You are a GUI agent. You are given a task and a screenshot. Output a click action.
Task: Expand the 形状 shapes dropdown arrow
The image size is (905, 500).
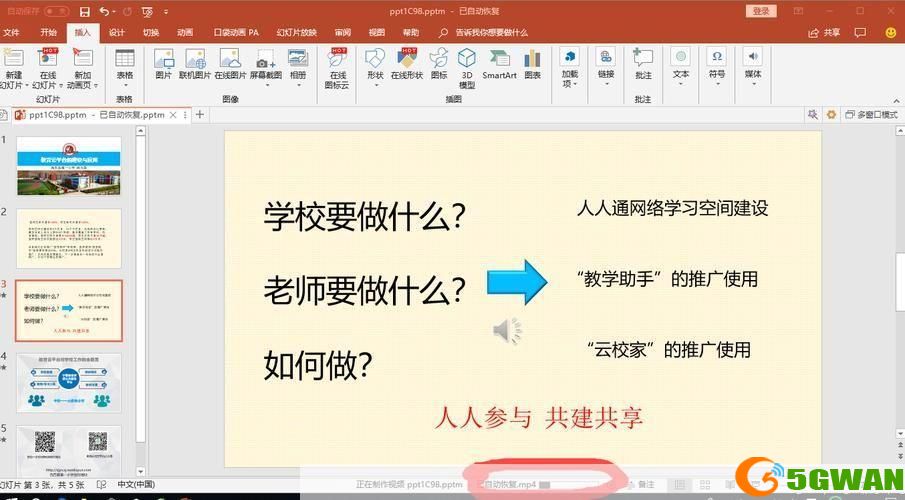pyautogui.click(x=376, y=85)
